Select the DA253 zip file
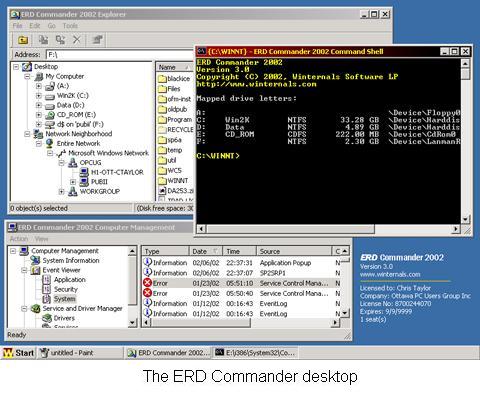This screenshot has height=395, width=480. click(x=176, y=191)
